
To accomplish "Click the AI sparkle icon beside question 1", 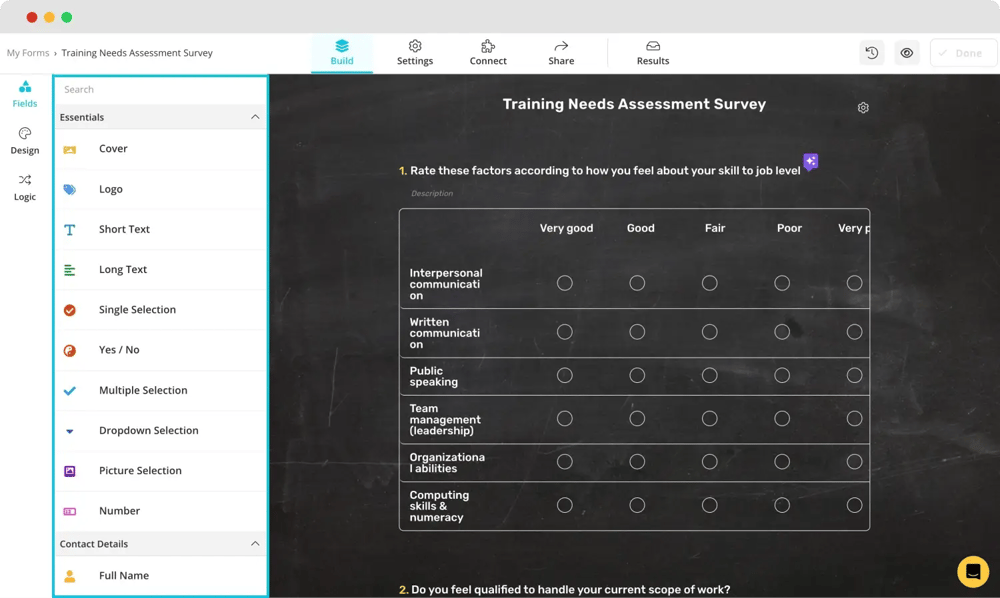I will (x=810, y=162).
